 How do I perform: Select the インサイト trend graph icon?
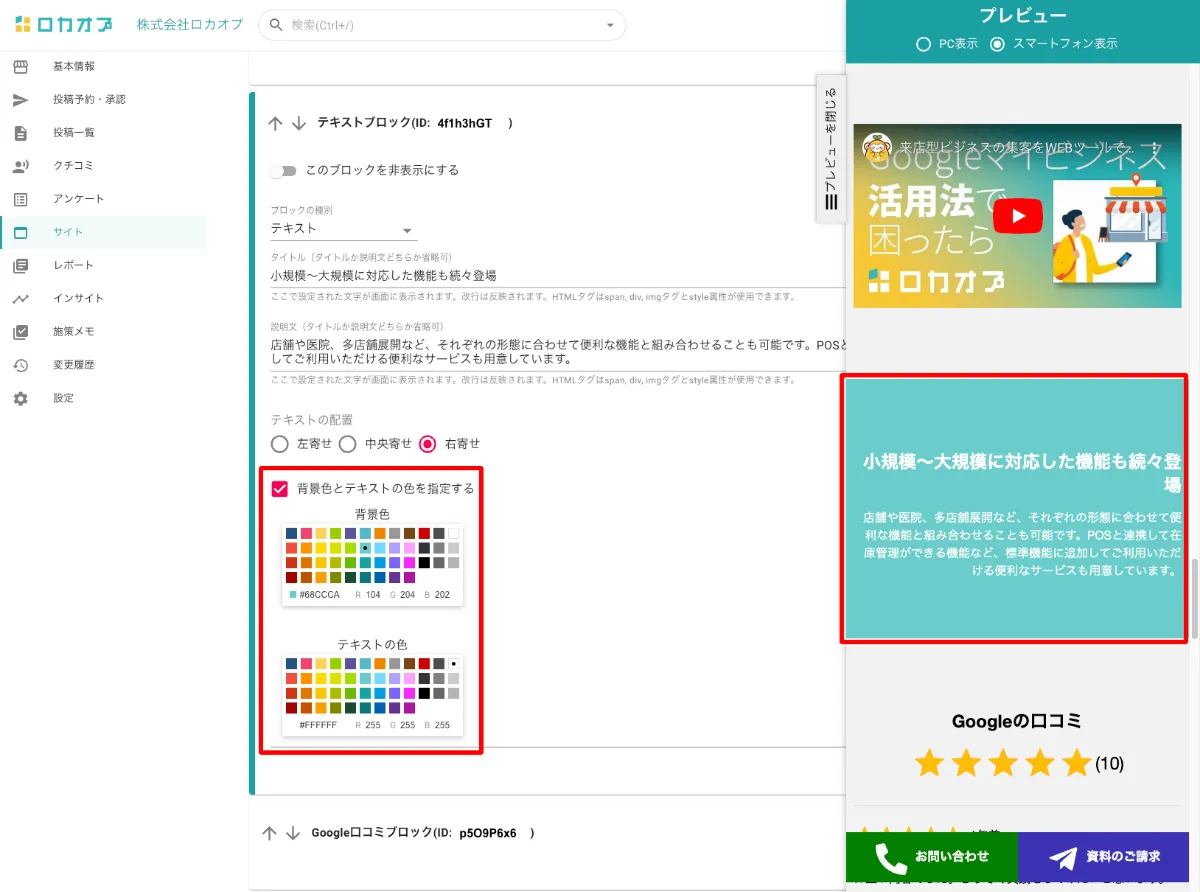[22, 298]
